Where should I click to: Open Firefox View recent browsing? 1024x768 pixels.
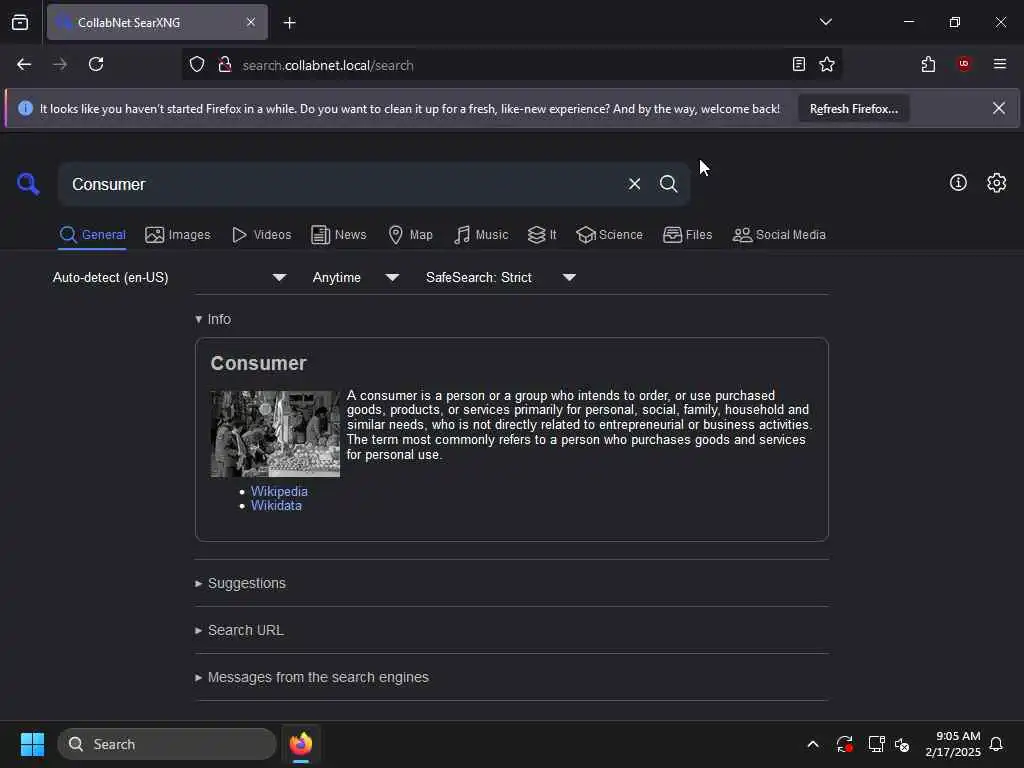20,23
